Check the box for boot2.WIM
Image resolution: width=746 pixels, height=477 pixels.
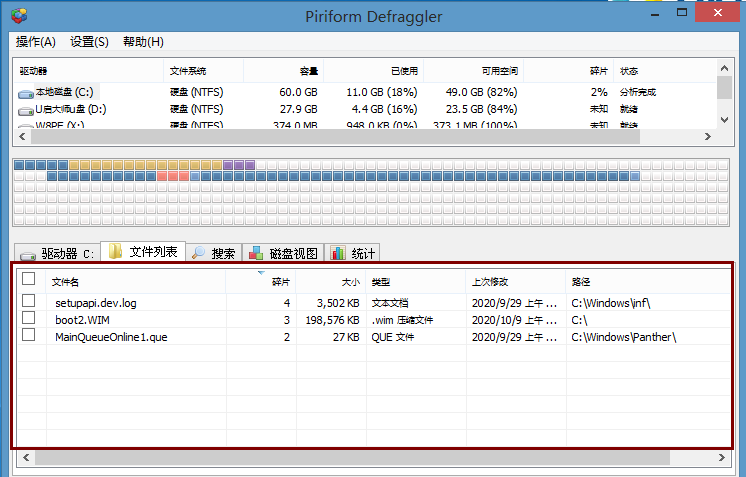pos(29,318)
